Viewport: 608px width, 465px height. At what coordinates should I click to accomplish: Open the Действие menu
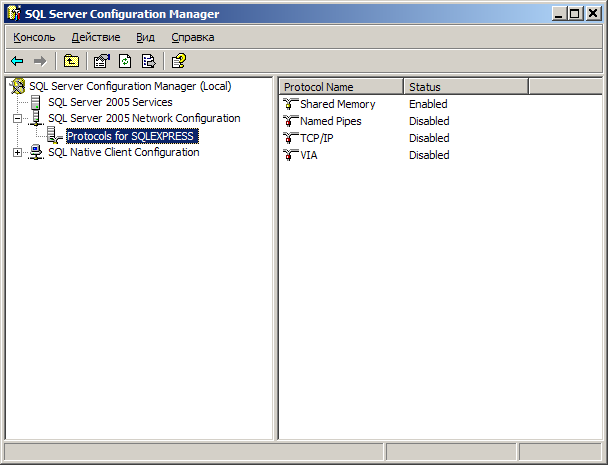pyautogui.click(x=96, y=37)
